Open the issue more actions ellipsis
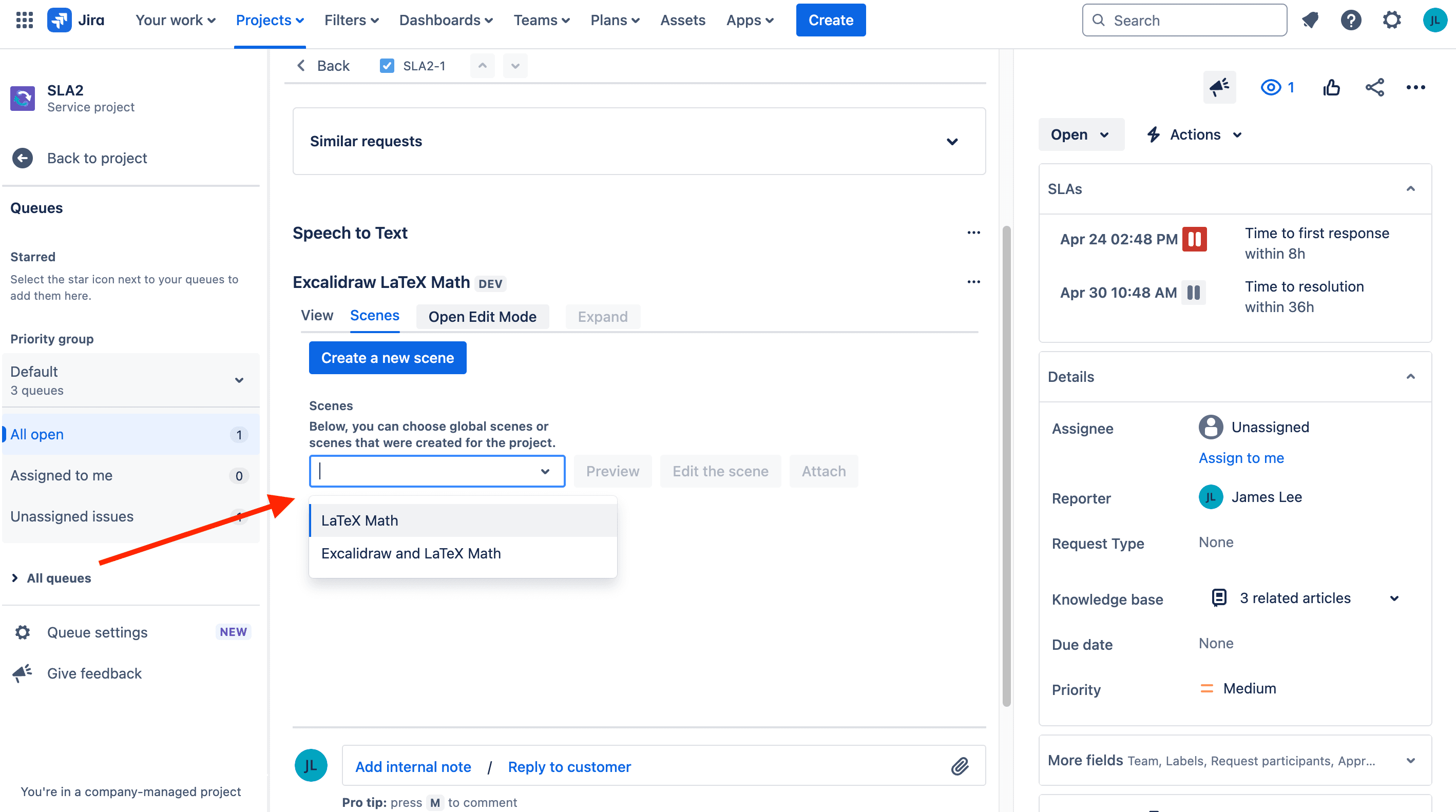Viewport: 1456px width, 812px height. pyautogui.click(x=1415, y=87)
